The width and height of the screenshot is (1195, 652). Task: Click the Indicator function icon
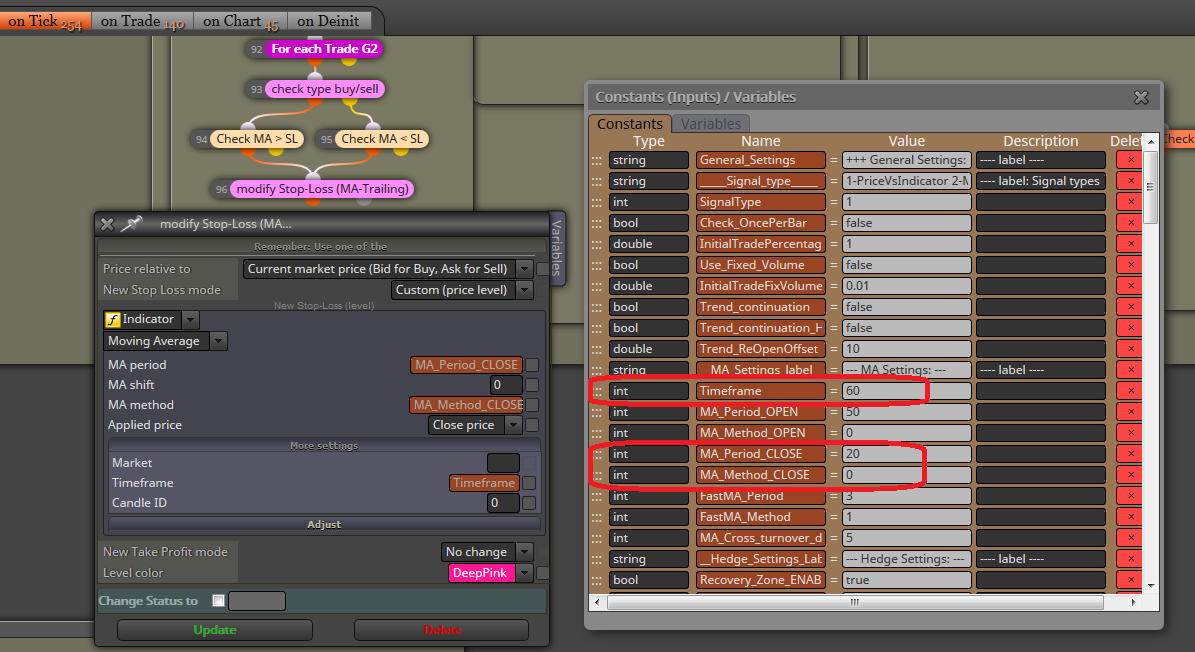click(113, 320)
